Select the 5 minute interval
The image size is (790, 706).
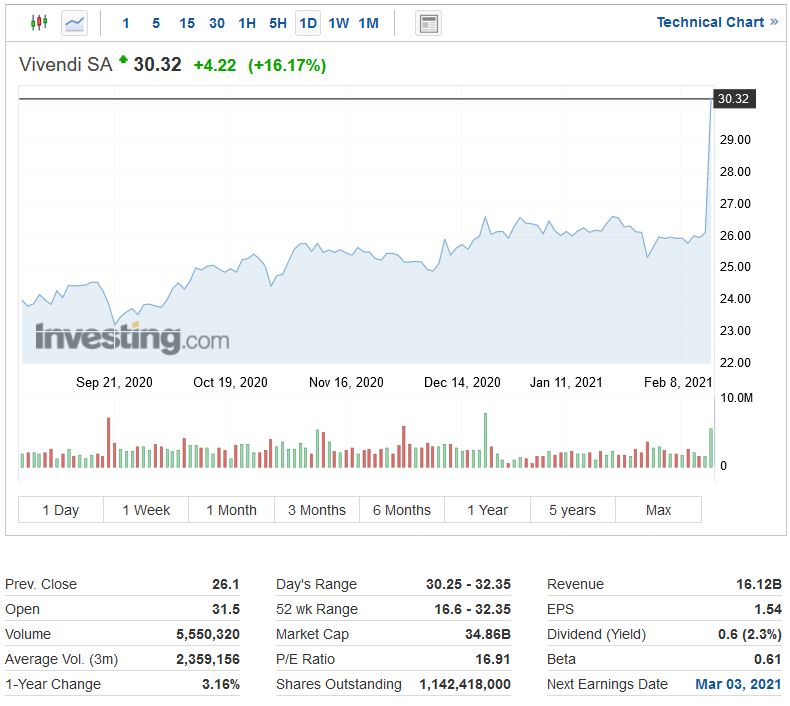coord(156,23)
